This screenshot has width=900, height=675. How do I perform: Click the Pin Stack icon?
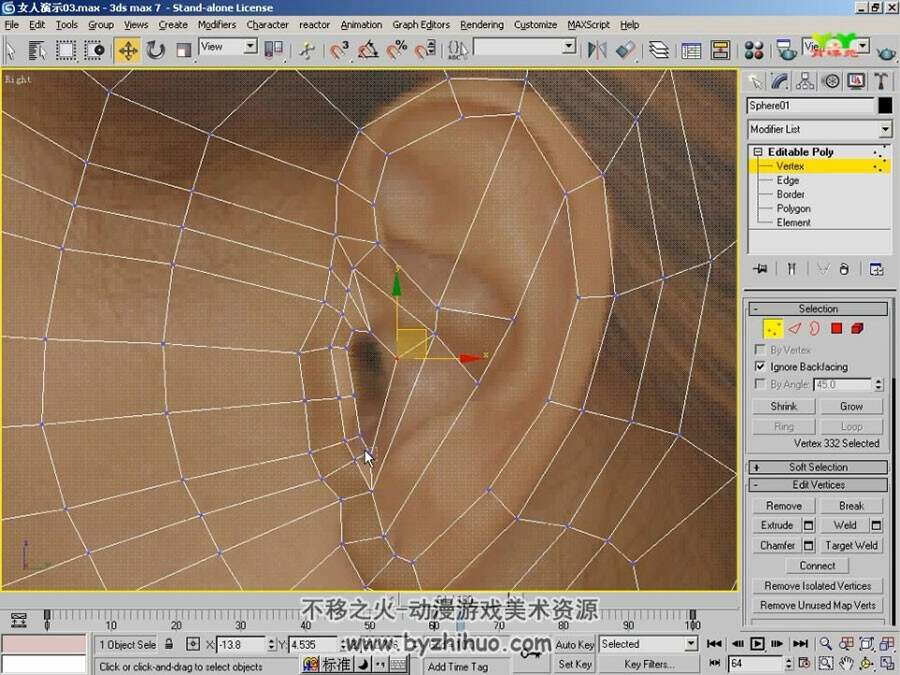coord(761,269)
